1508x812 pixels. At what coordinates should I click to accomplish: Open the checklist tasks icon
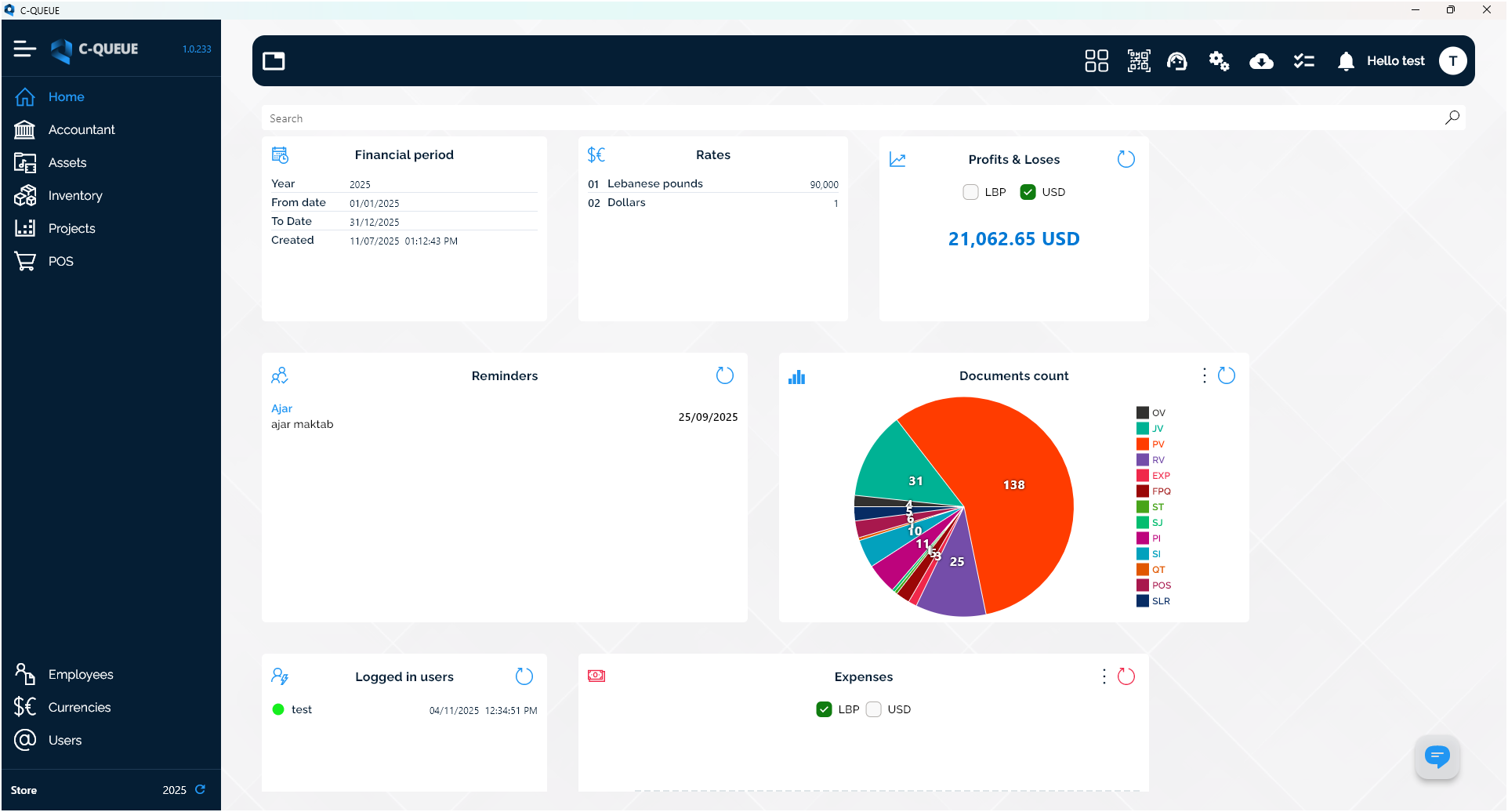(x=1304, y=60)
